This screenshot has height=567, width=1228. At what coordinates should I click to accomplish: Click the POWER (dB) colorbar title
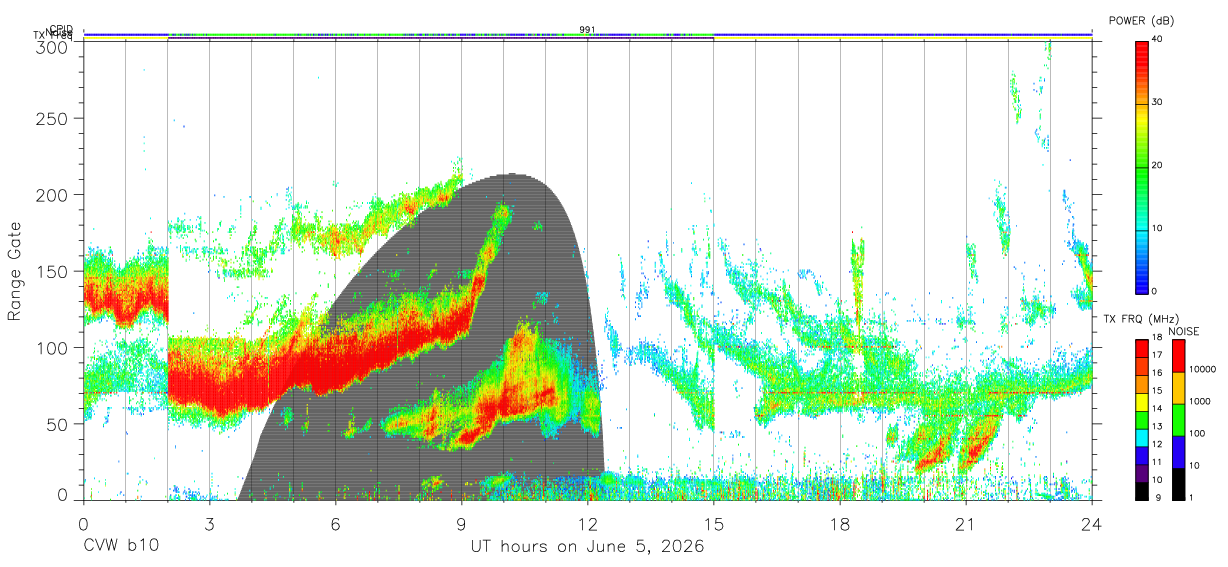click(x=1141, y=21)
